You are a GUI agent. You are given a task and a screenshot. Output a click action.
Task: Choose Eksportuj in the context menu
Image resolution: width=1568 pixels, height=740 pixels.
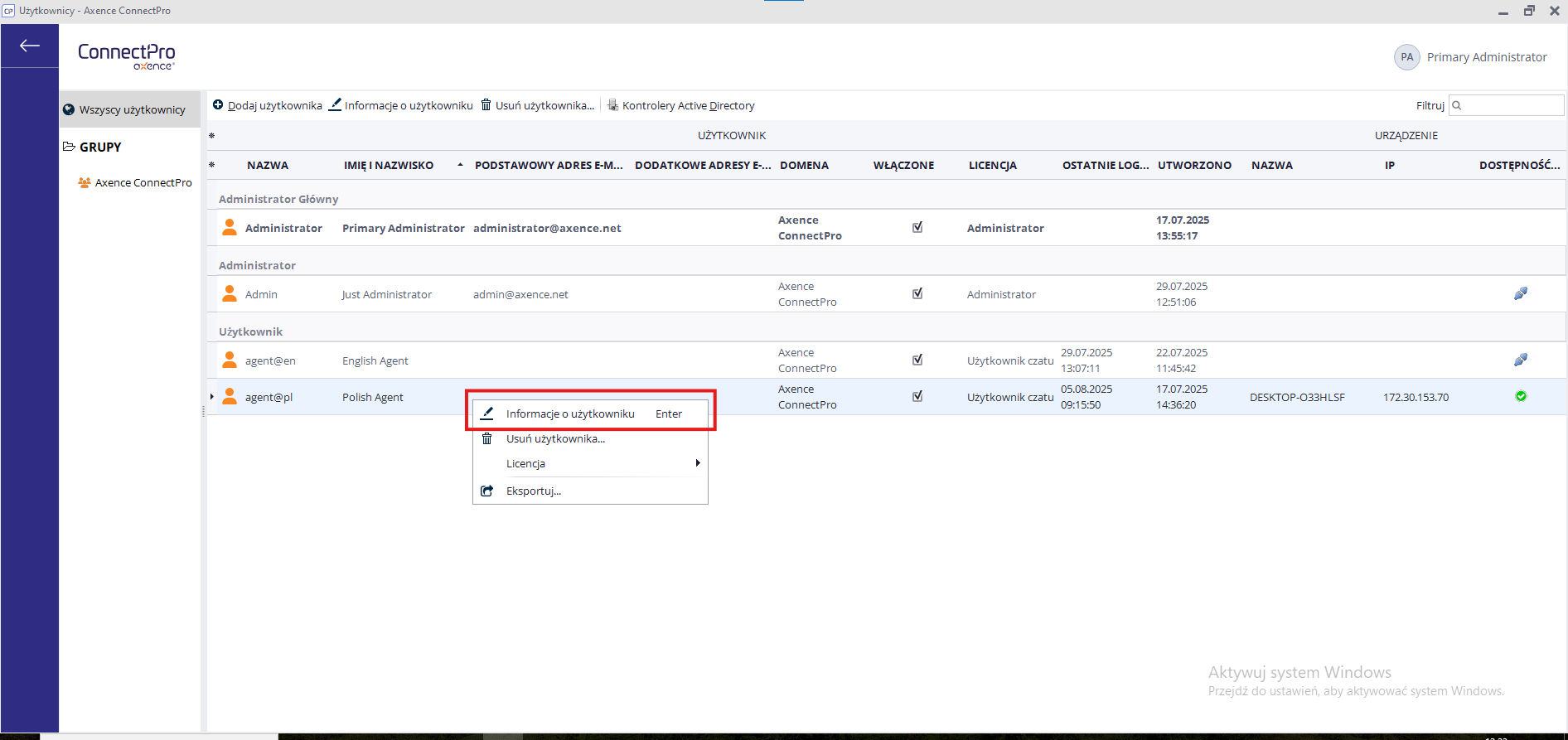(x=590, y=491)
